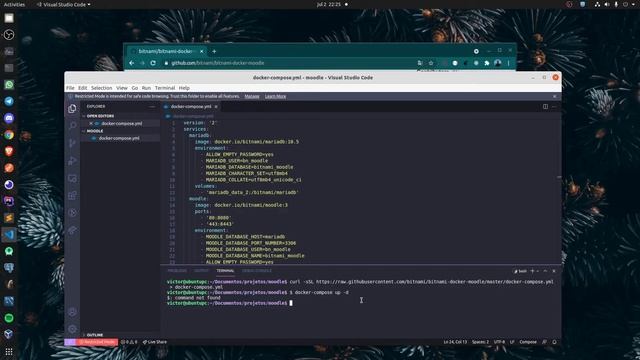The height and width of the screenshot is (360, 640).
Task: Open Run and Debug in the activity bar
Action: 72,161
